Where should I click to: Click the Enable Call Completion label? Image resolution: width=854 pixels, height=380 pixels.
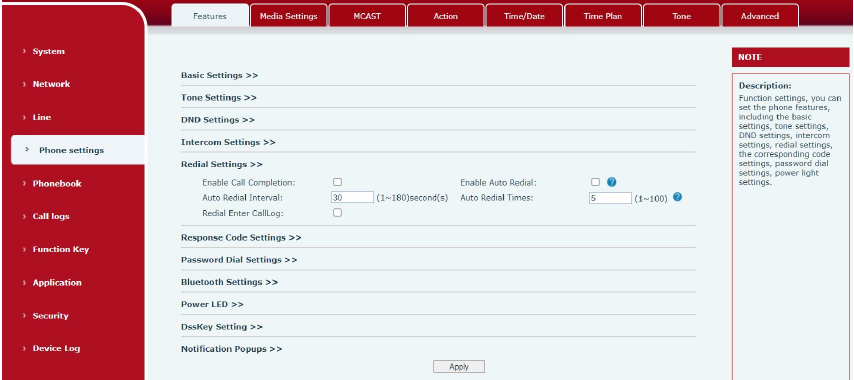(248, 183)
